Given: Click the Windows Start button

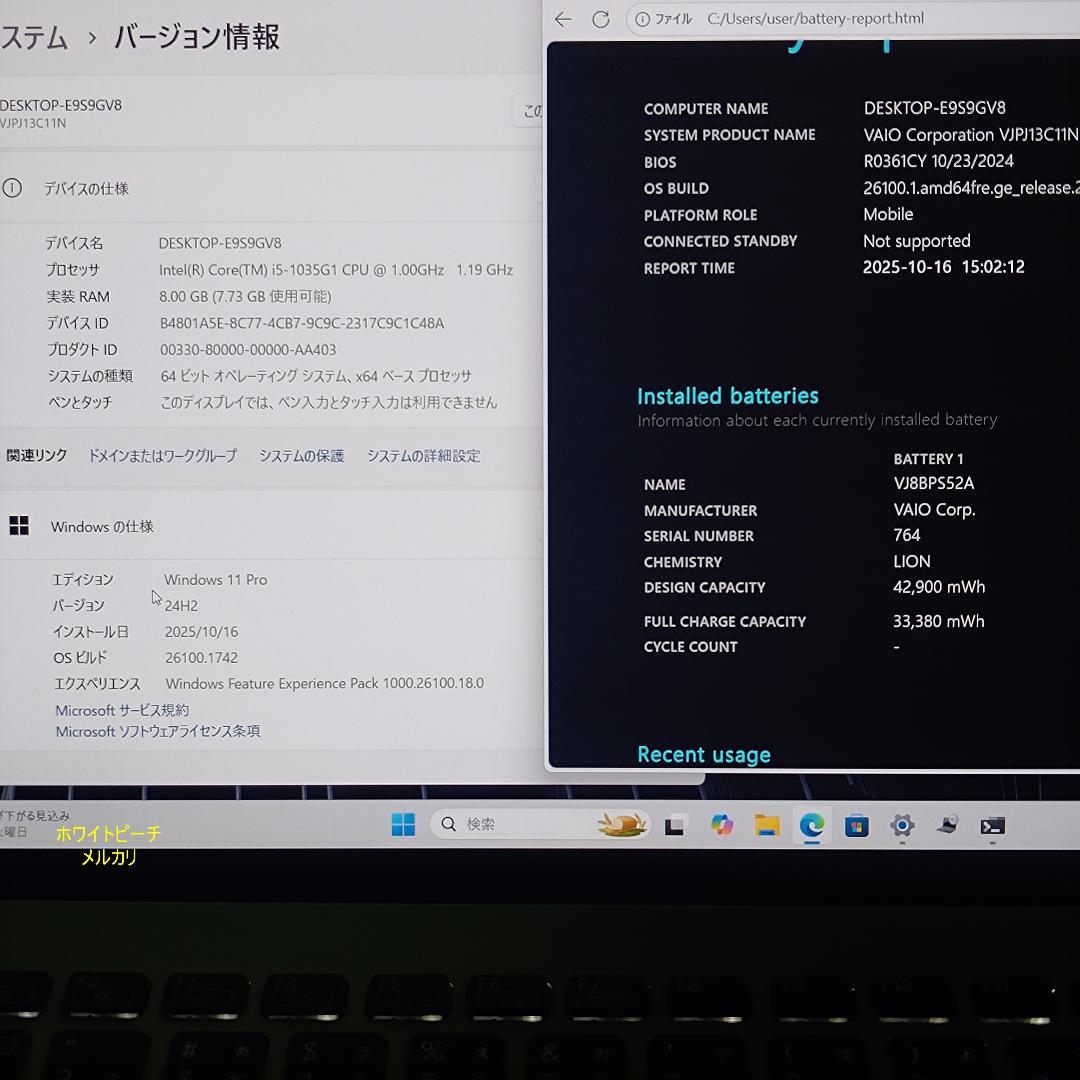Looking at the screenshot, I should point(403,824).
